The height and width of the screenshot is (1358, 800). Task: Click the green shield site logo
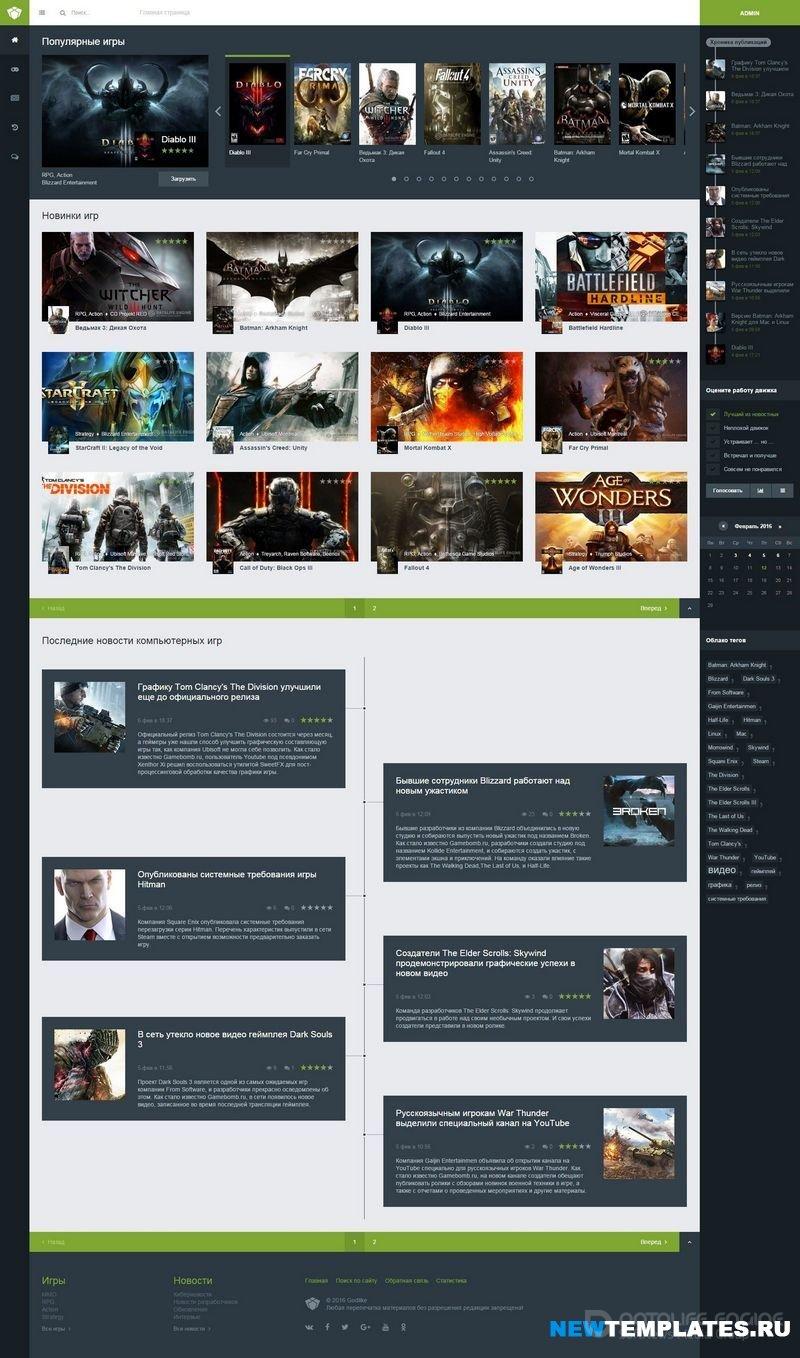[x=14, y=13]
